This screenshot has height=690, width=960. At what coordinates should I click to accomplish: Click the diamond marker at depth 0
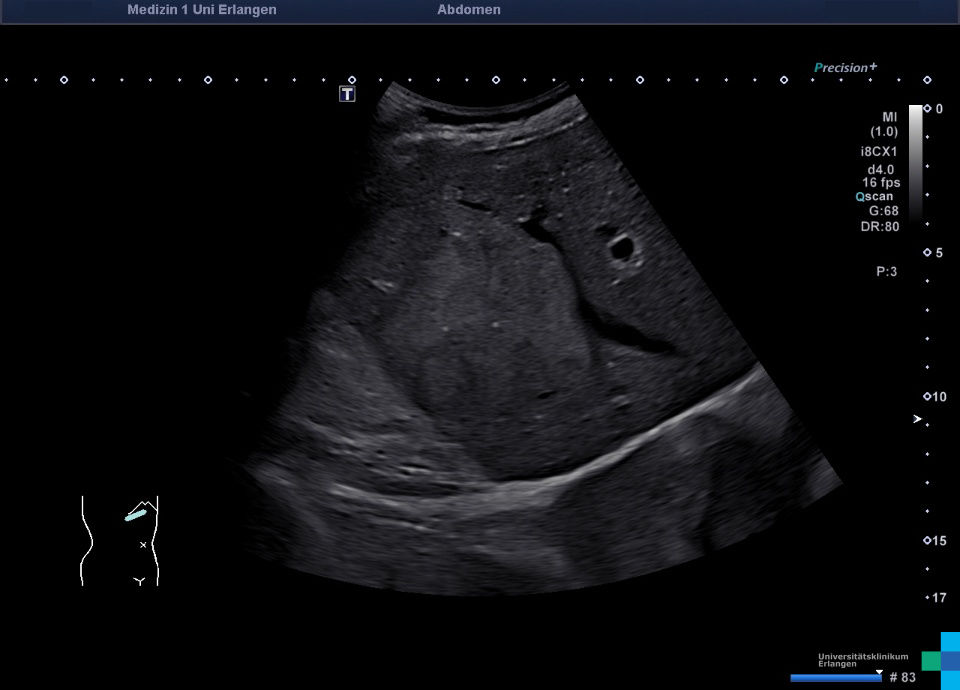[x=927, y=108]
